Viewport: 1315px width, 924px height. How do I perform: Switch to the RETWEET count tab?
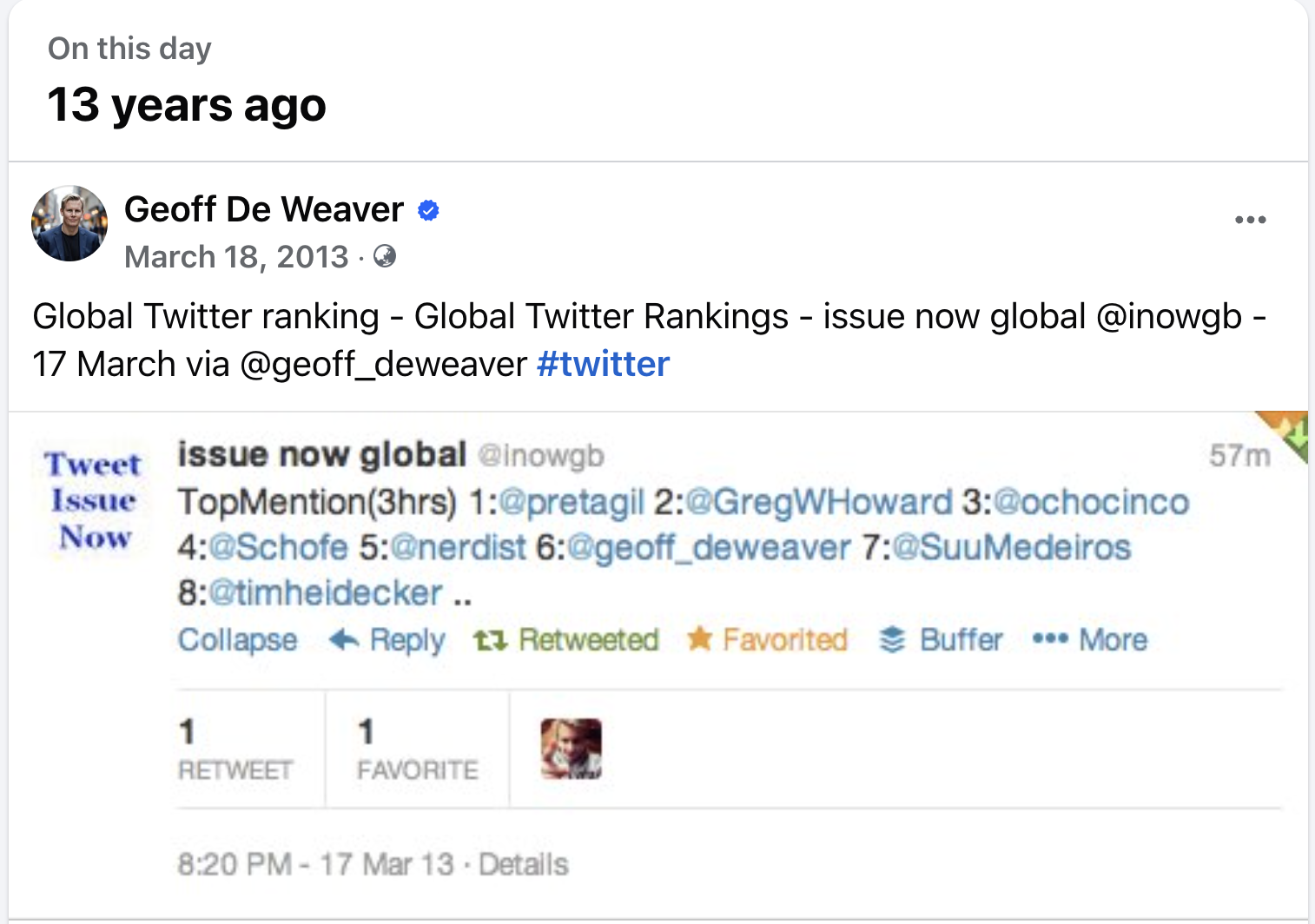click(235, 749)
